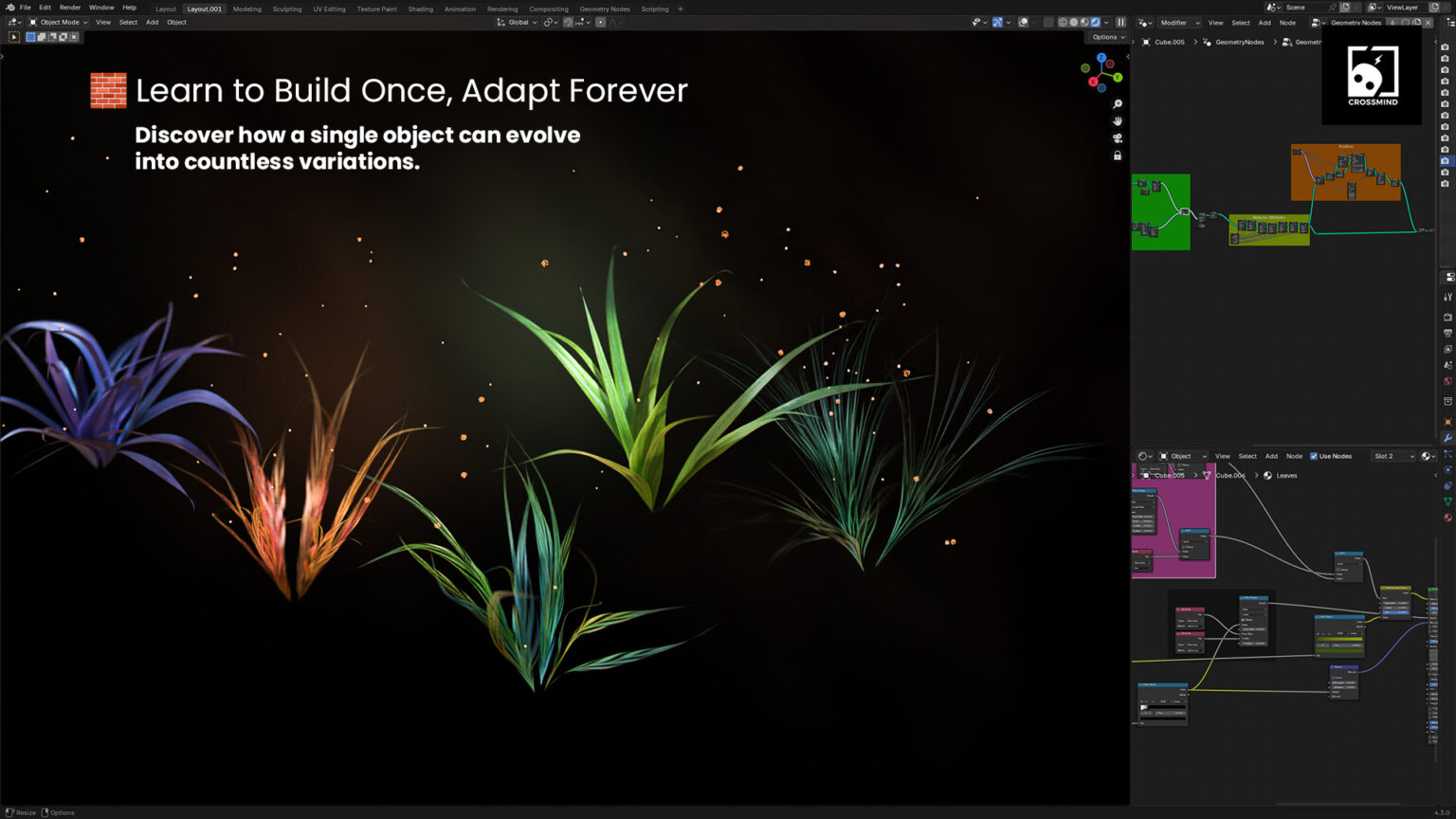This screenshot has width=1456, height=819.
Task: Select the rendered viewport shading sphere
Action: coord(1096,23)
